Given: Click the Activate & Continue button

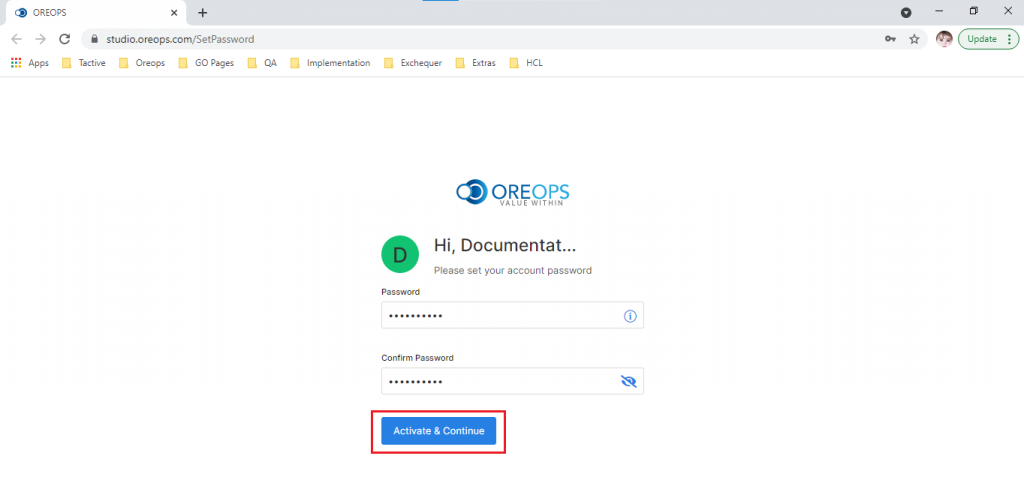Looking at the screenshot, I should 438,431.
